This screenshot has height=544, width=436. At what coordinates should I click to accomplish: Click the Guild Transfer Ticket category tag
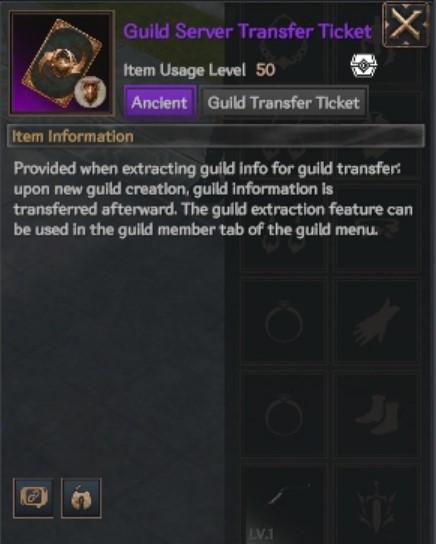284,103
